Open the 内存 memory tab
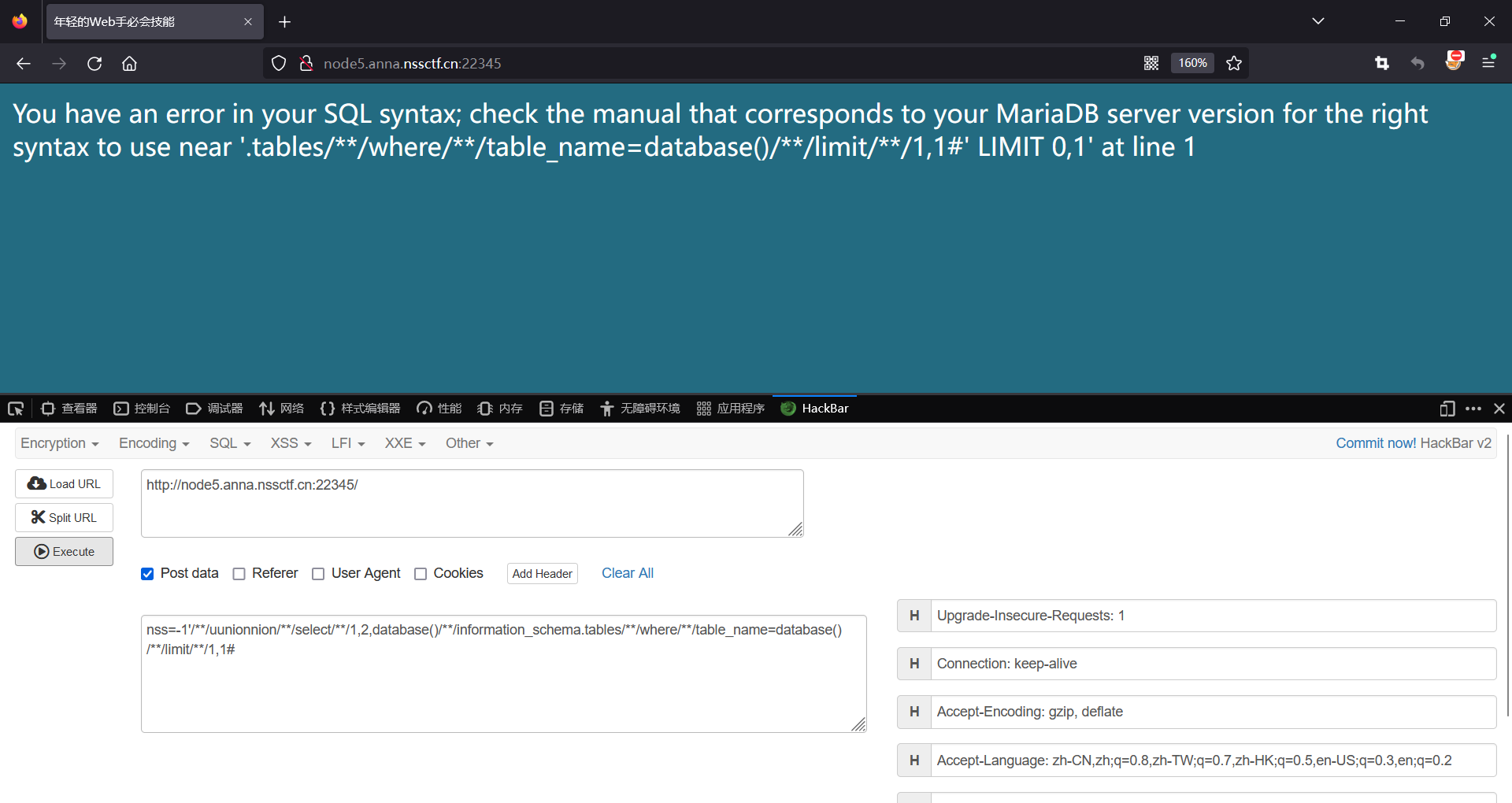Image resolution: width=1512 pixels, height=803 pixels. pyautogui.click(x=500, y=409)
